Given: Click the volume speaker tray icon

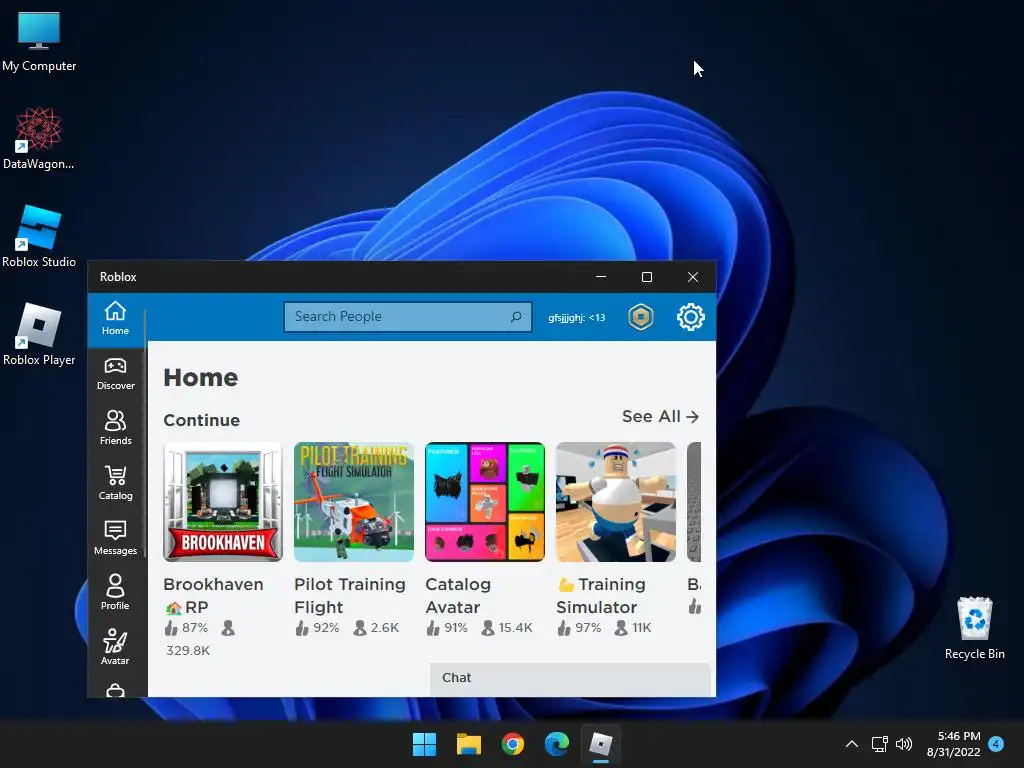Looking at the screenshot, I should (x=904, y=744).
